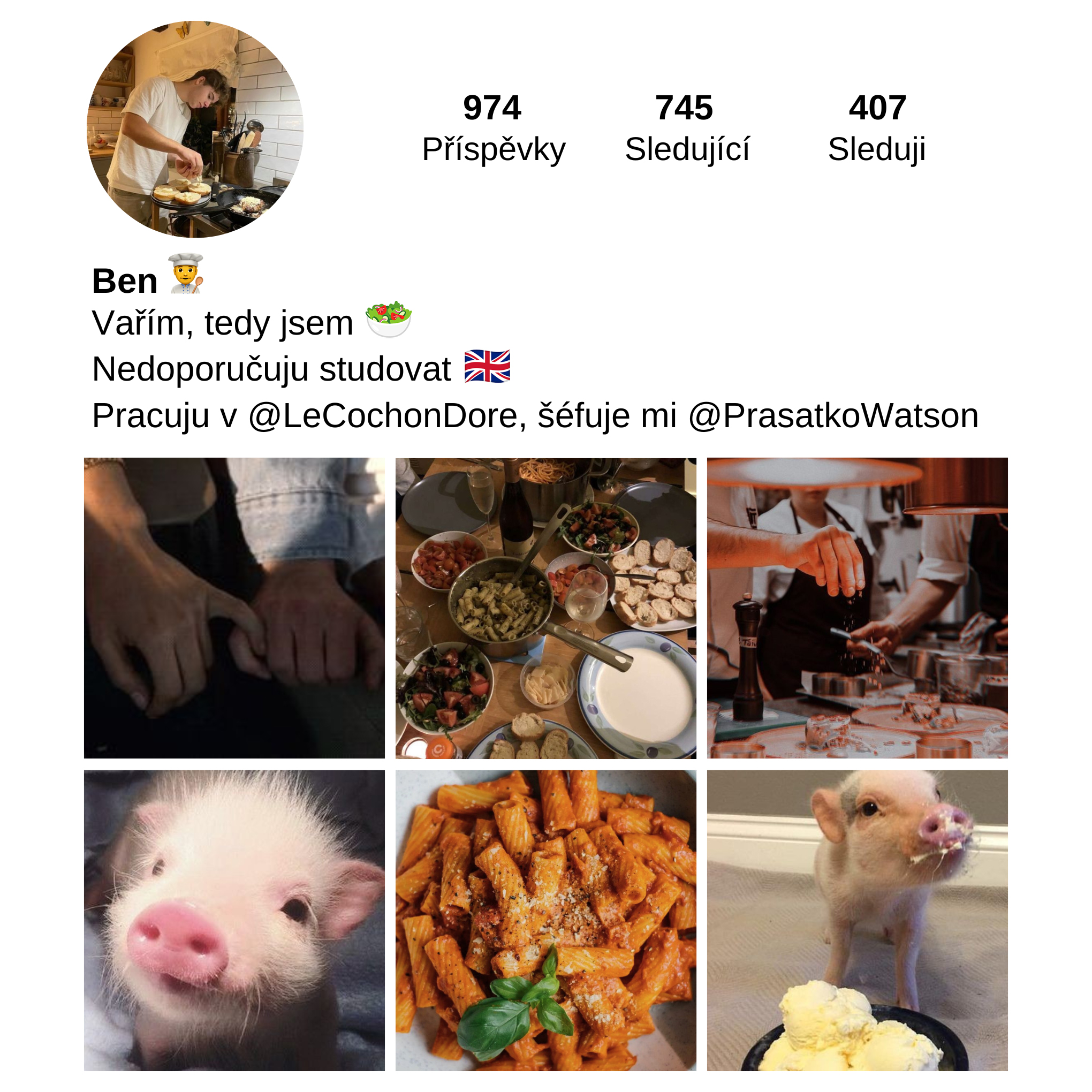
Task: Click the bio line 'Vařím, tedy jsem'
Action: coord(223,324)
